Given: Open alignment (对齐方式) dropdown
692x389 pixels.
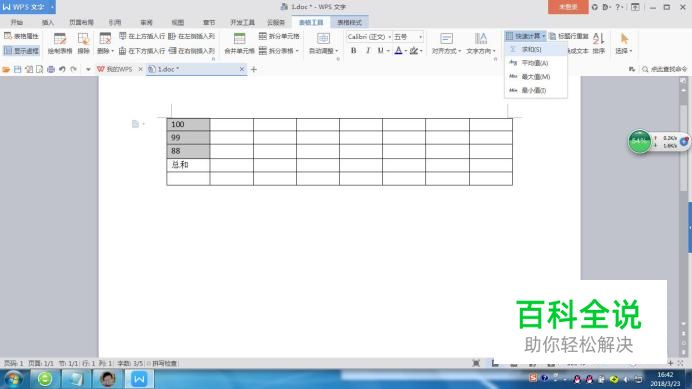Looking at the screenshot, I should (x=446, y=43).
